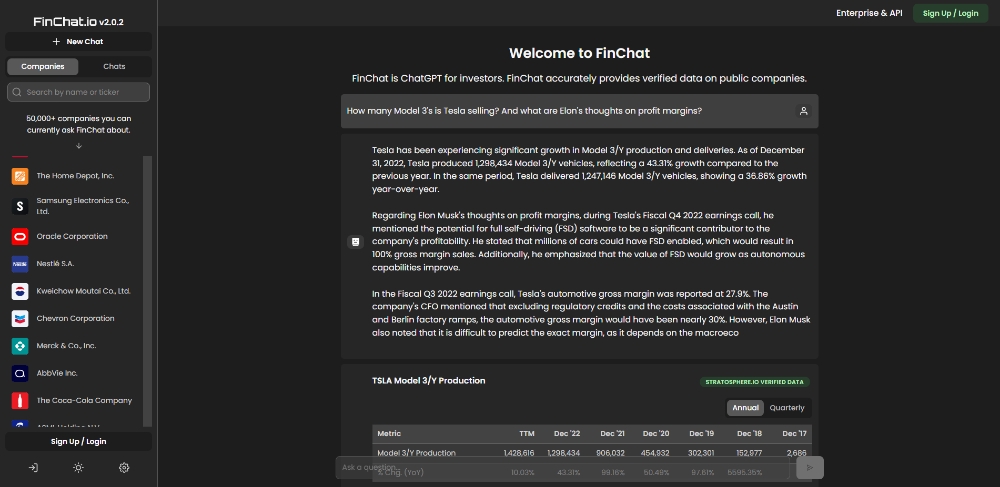
Task: Click the login arrow icon in sidebar footer
Action: pos(33,468)
